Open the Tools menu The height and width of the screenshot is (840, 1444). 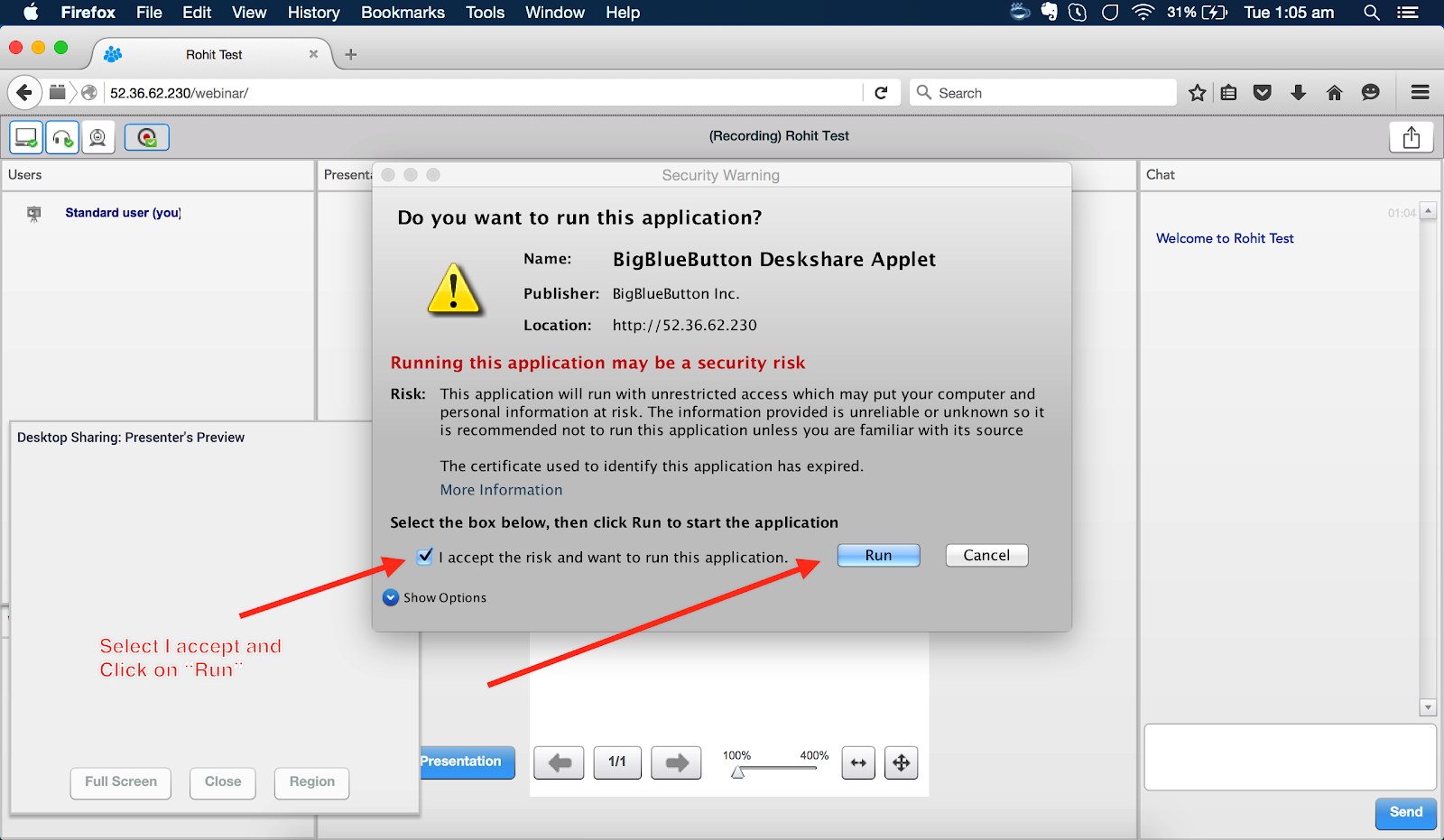pos(485,13)
